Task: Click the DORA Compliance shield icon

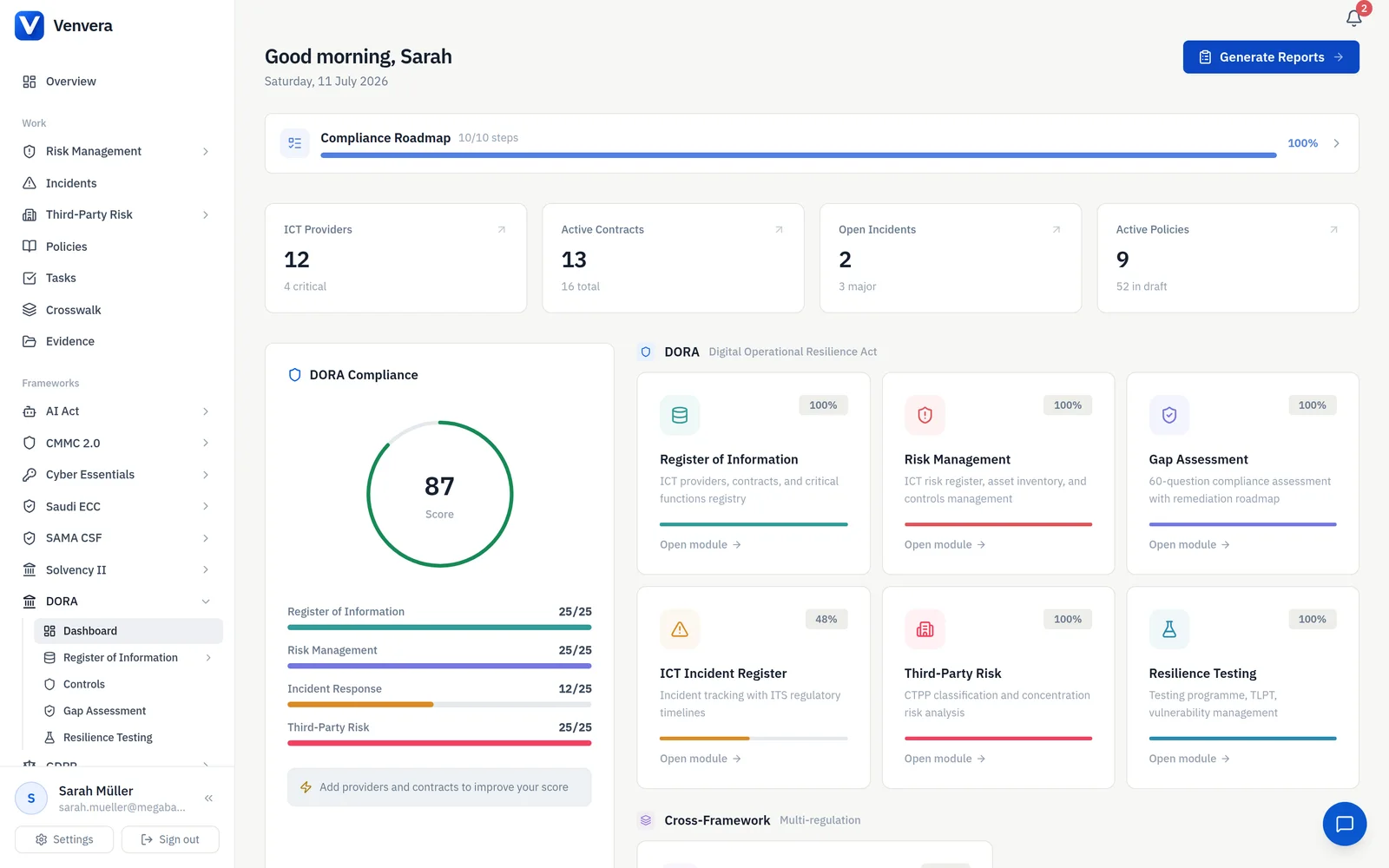Action: pos(294,375)
